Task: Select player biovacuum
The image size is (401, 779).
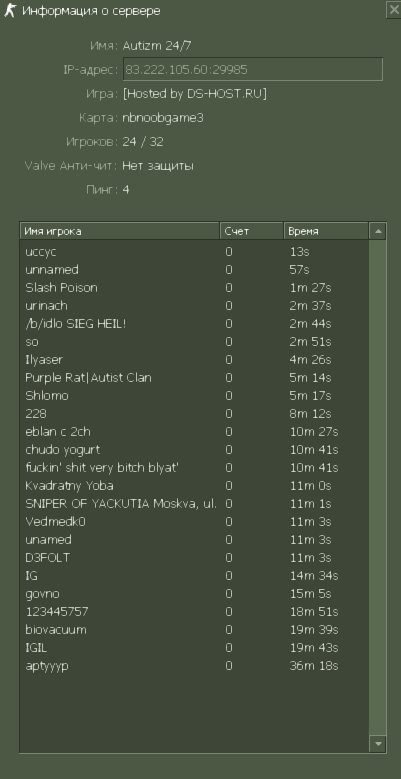Action: (x=194, y=629)
